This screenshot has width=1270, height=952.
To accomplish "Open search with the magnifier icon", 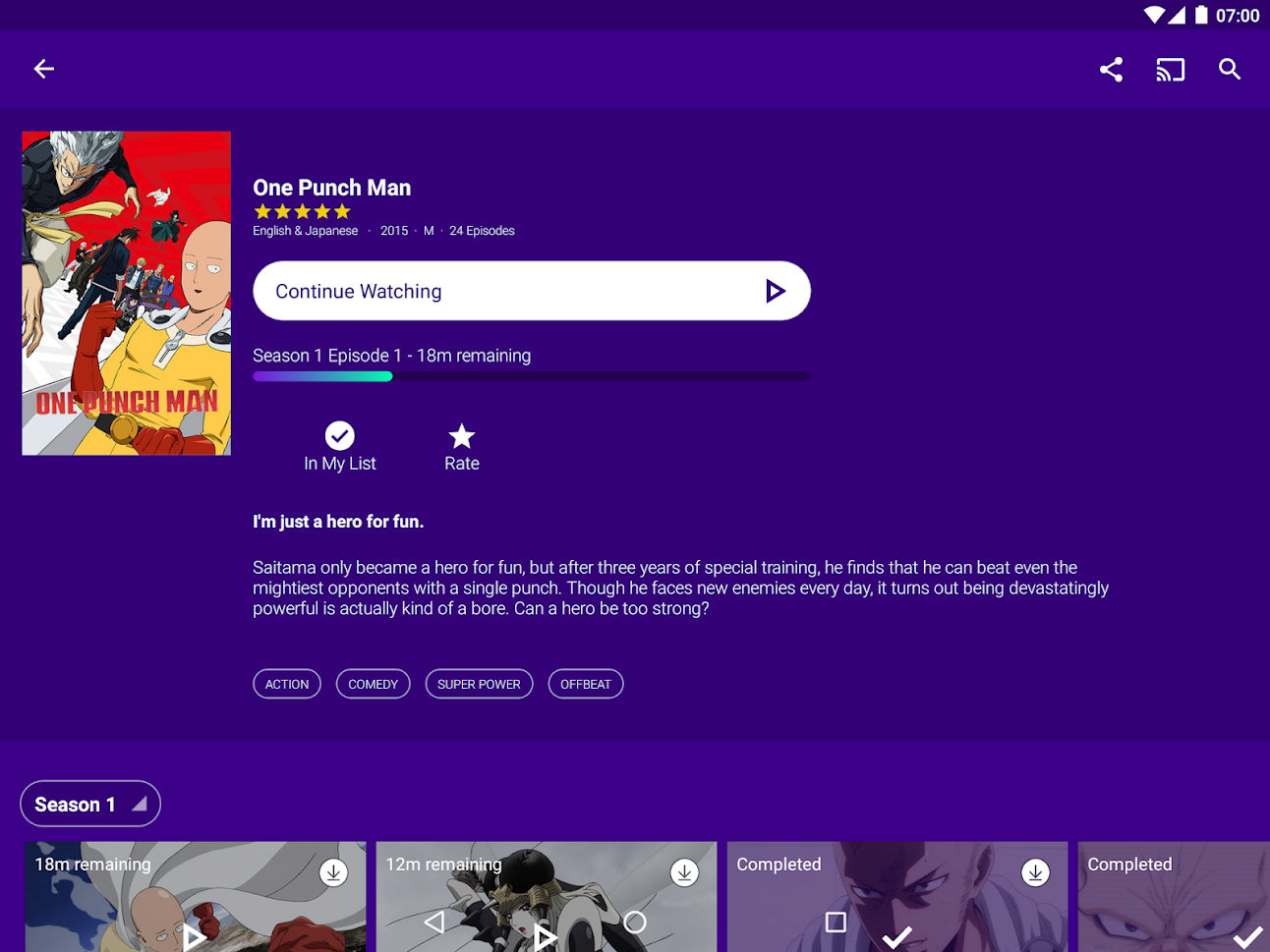I will click(x=1229, y=70).
